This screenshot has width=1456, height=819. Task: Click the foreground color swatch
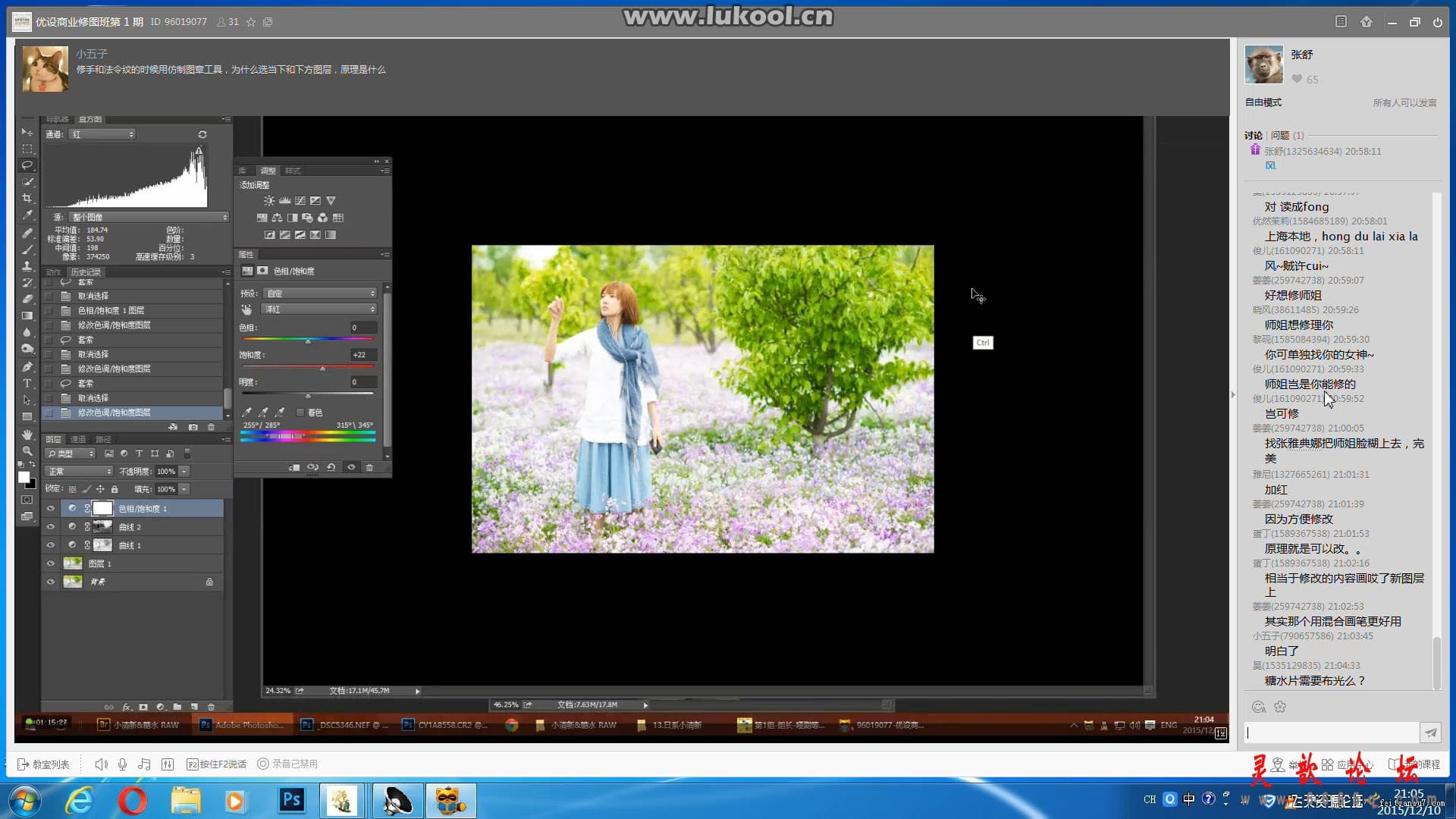[24, 478]
